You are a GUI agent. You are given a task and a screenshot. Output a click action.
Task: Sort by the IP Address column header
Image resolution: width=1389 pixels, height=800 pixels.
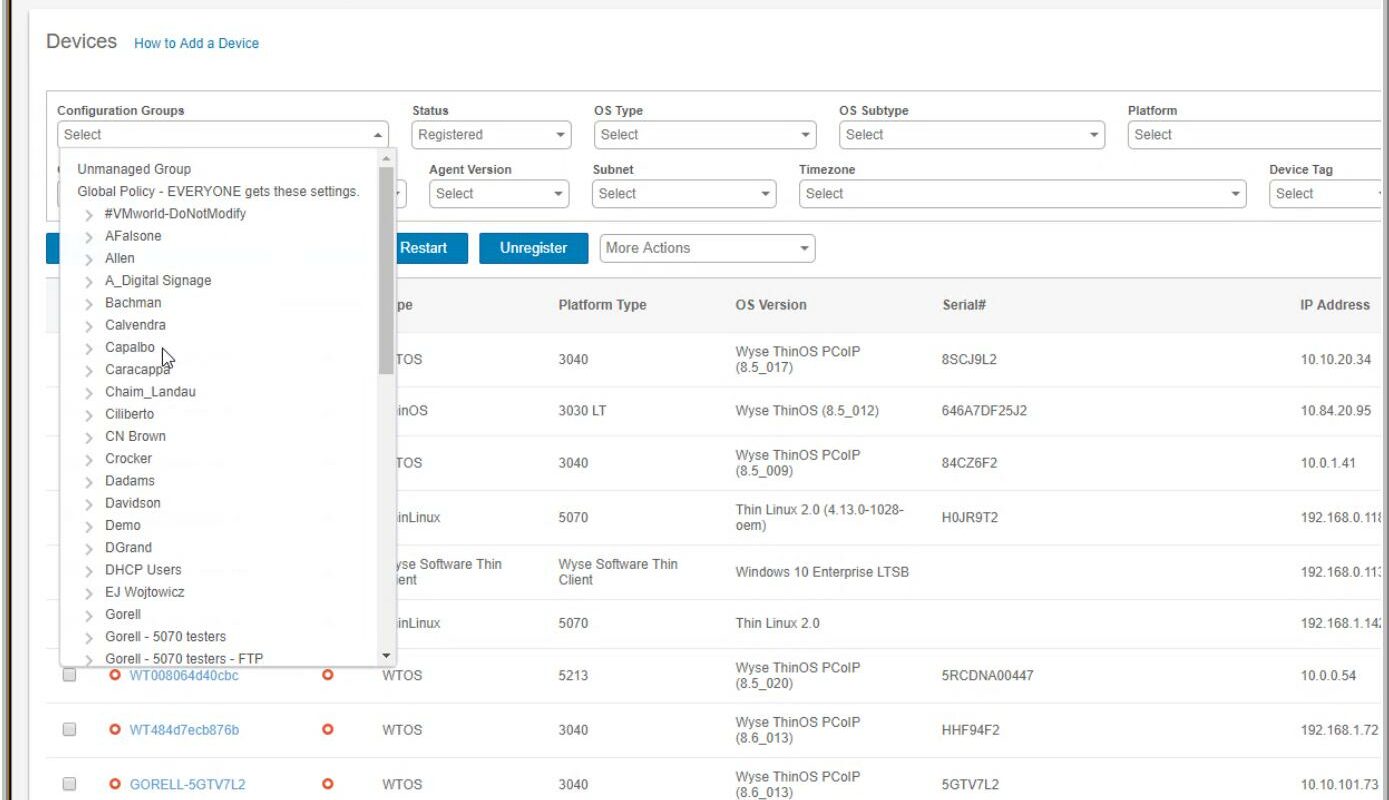coord(1335,305)
